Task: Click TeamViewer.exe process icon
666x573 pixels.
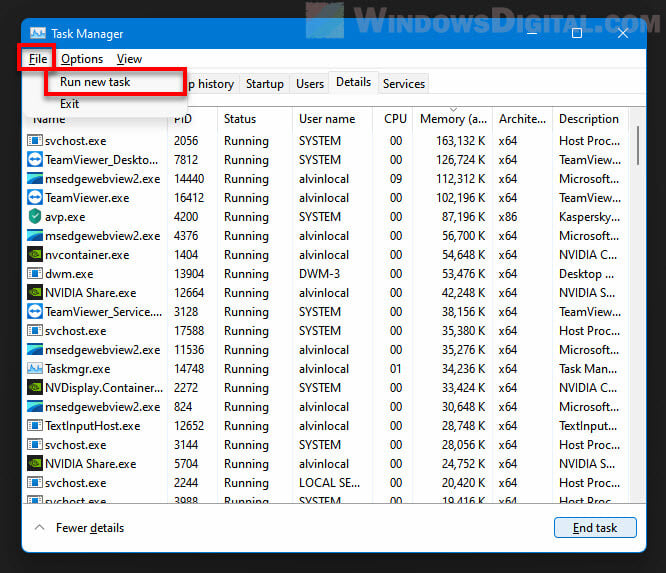Action: (x=35, y=198)
